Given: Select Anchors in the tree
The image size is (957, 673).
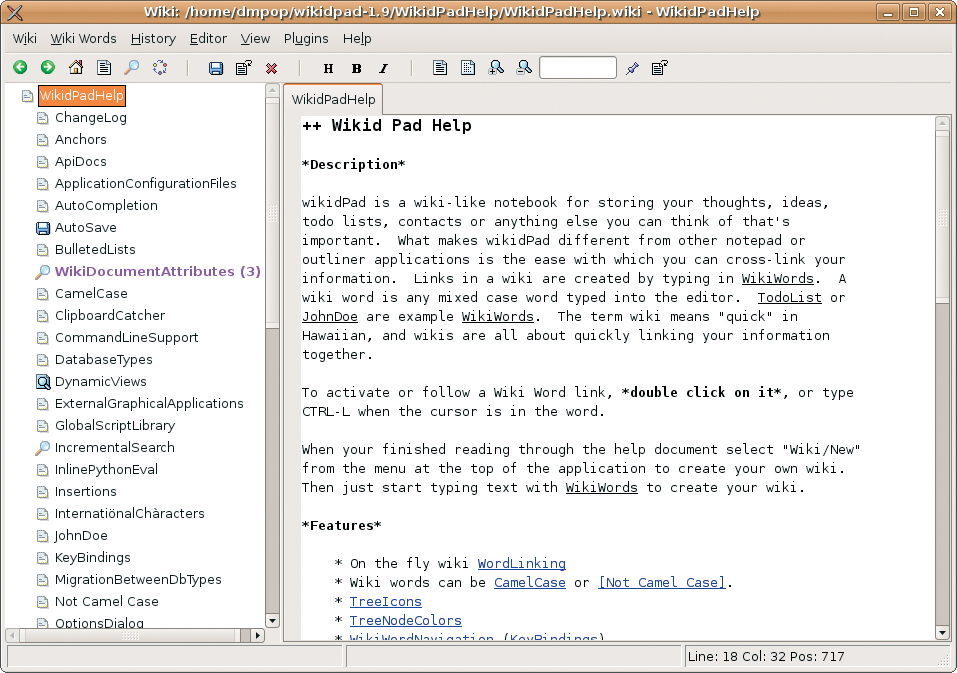Looking at the screenshot, I should tap(81, 140).
